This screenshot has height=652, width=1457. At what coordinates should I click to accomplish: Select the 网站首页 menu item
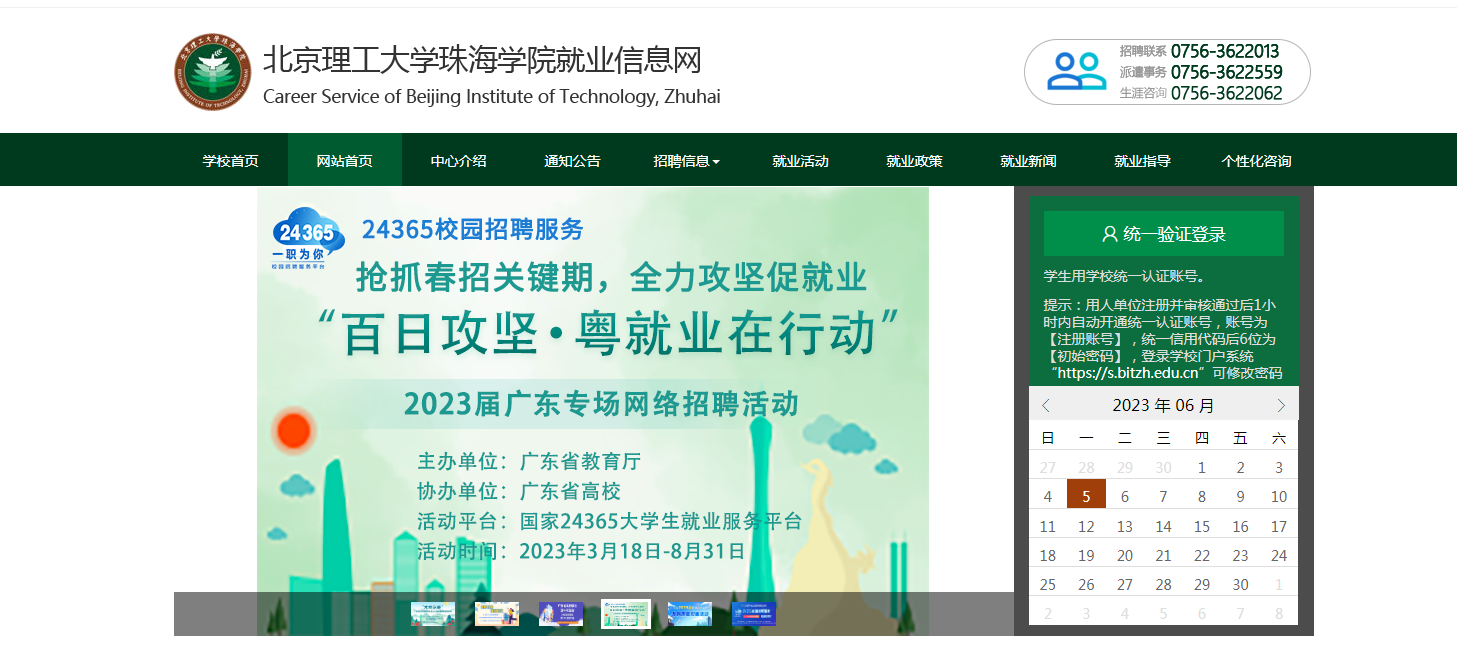[345, 161]
